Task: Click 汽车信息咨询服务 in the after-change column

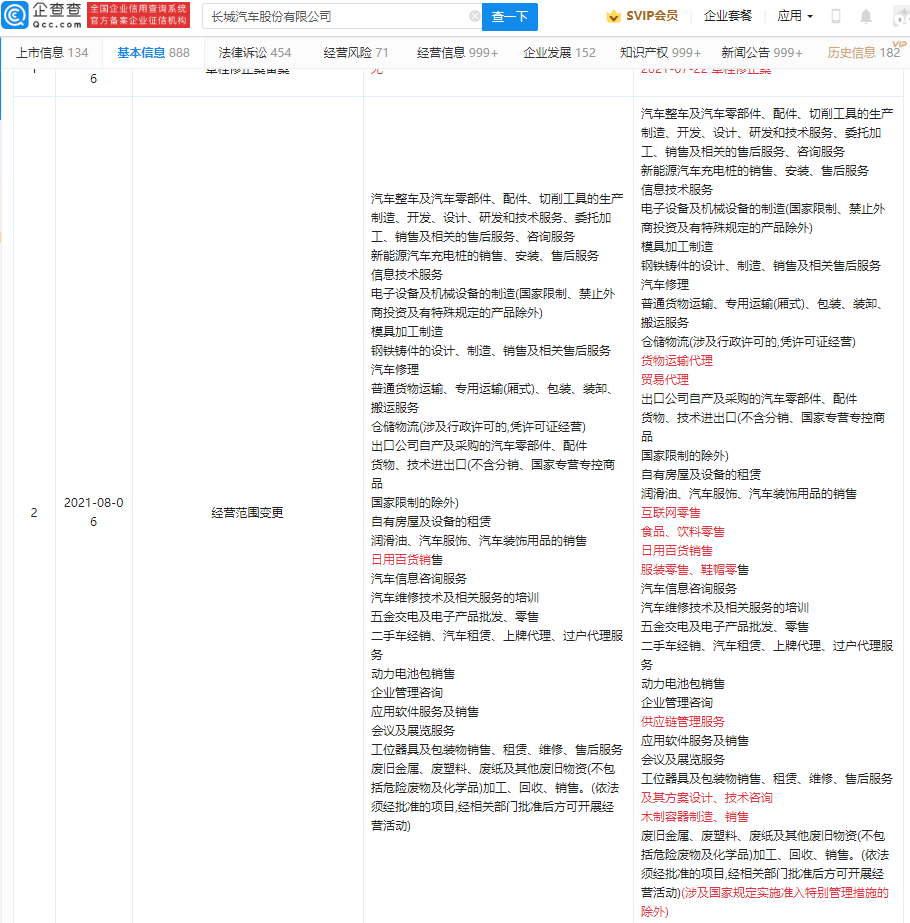Action: (689, 589)
